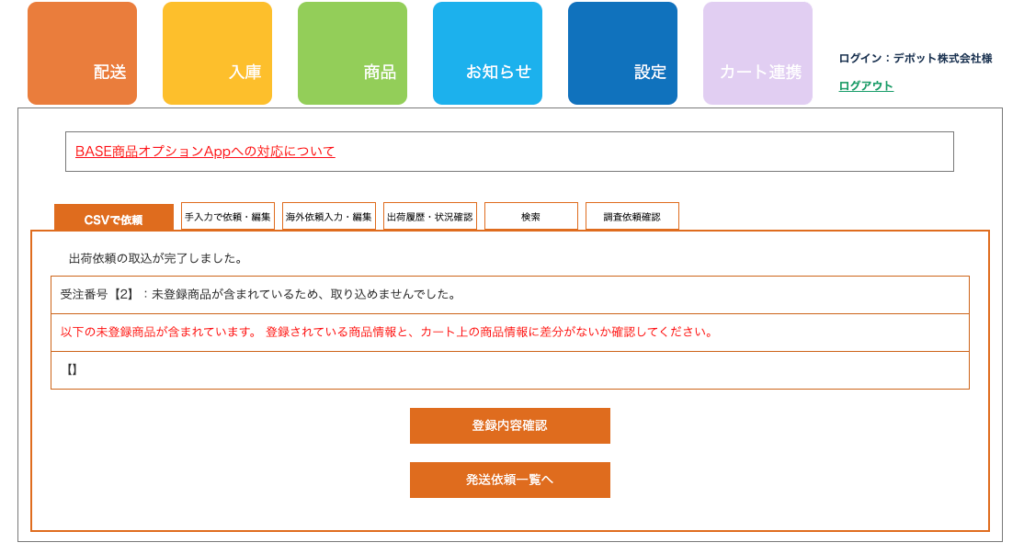Select the カート連携 tile

(x=757, y=54)
